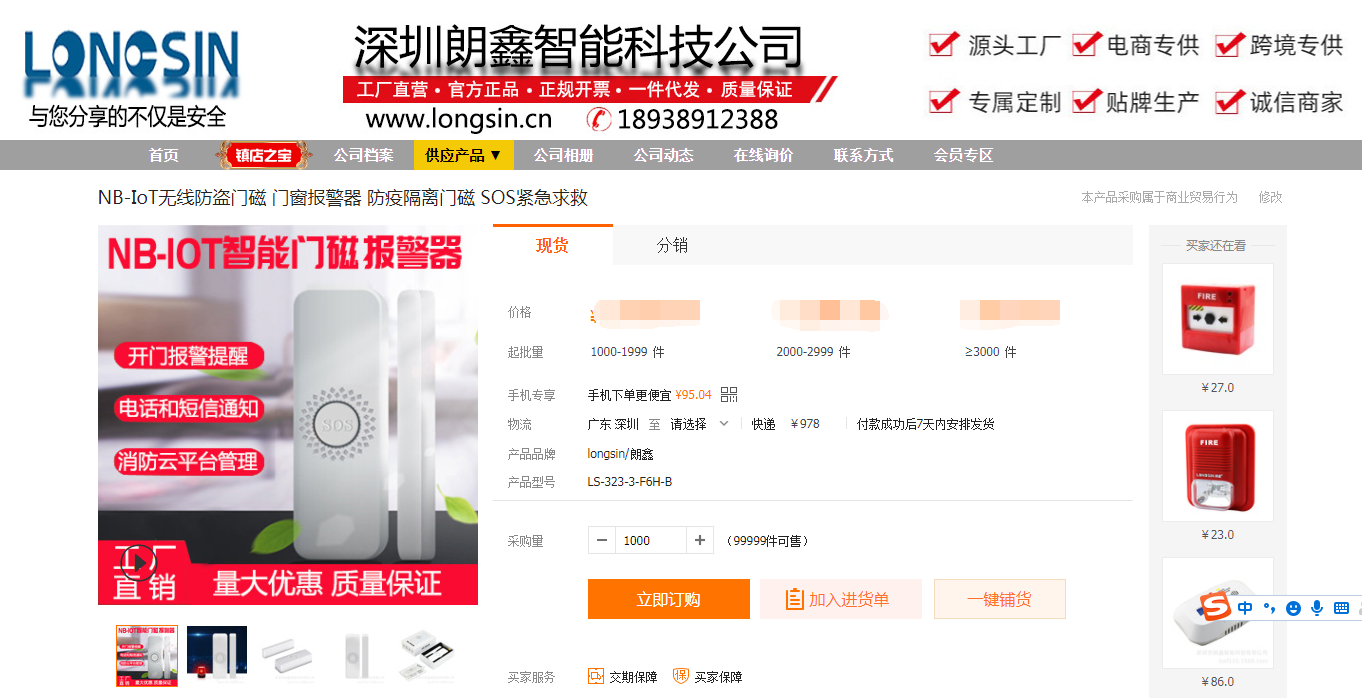Click the Sogou input method S icon
1362x698 pixels.
pyautogui.click(x=1214, y=606)
